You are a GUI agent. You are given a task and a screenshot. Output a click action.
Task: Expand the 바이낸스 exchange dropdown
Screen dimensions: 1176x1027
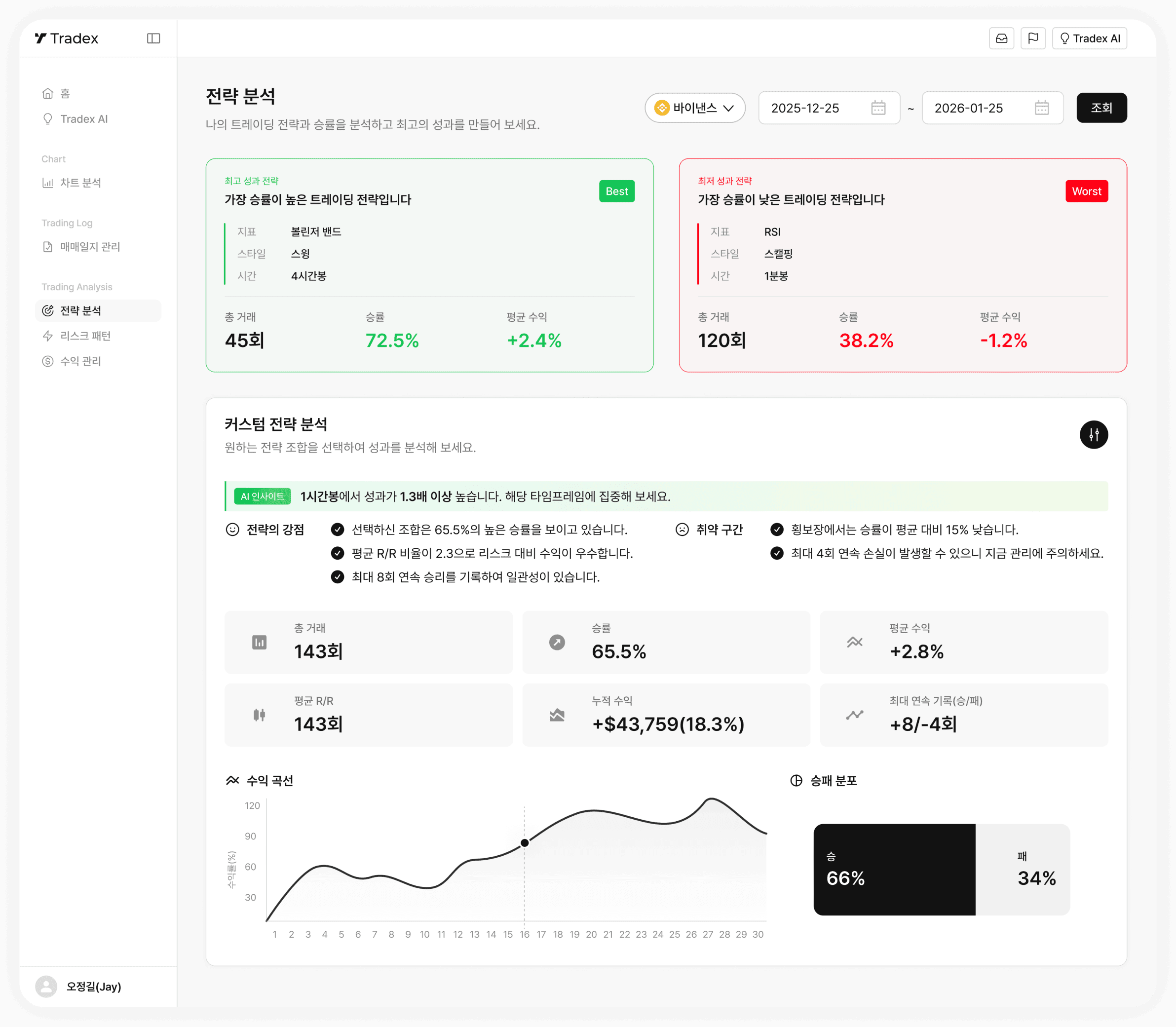[695, 108]
